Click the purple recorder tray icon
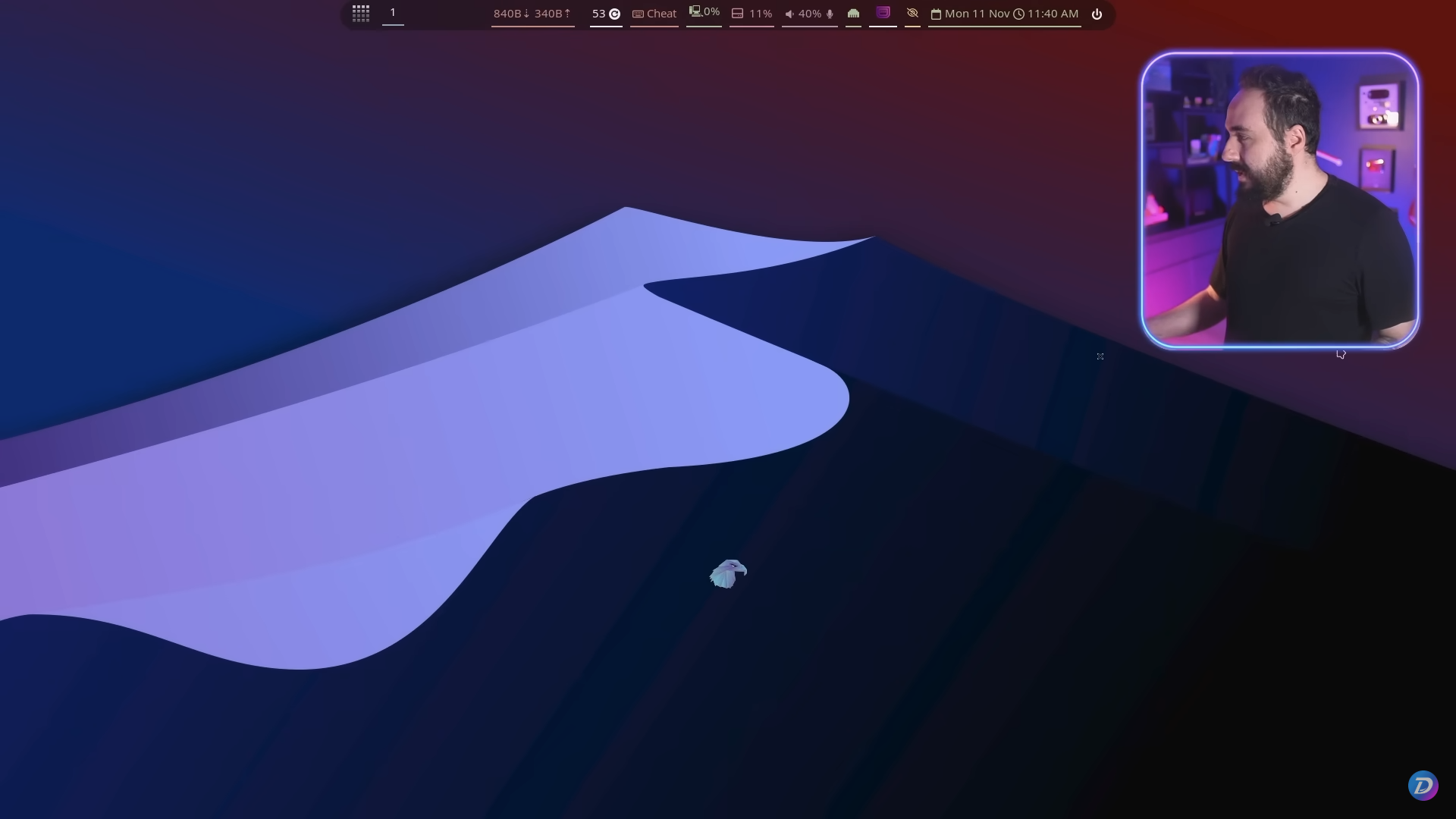The width and height of the screenshot is (1456, 819). pyautogui.click(x=883, y=13)
